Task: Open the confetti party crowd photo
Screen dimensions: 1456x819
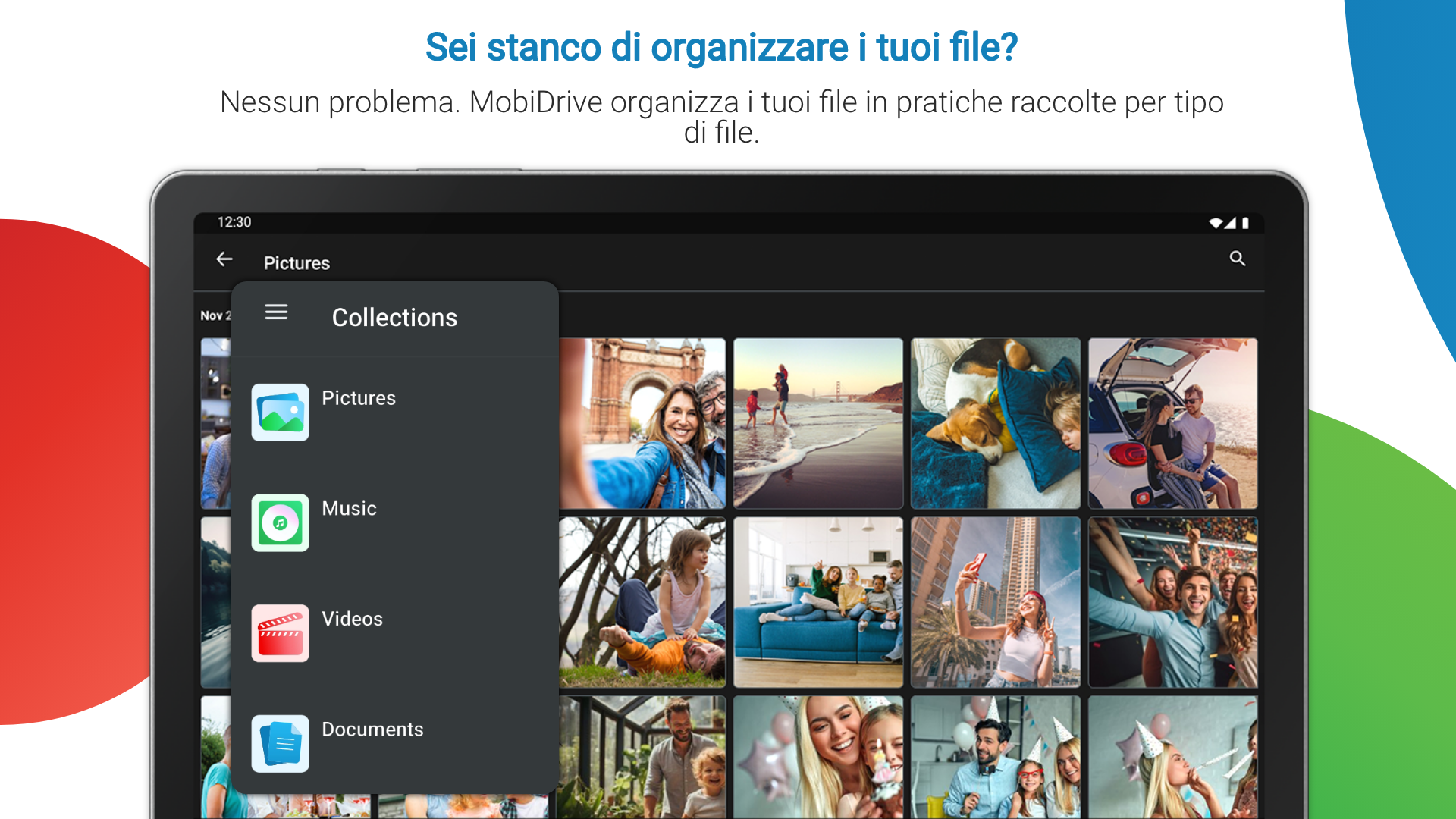Action: point(1172,602)
